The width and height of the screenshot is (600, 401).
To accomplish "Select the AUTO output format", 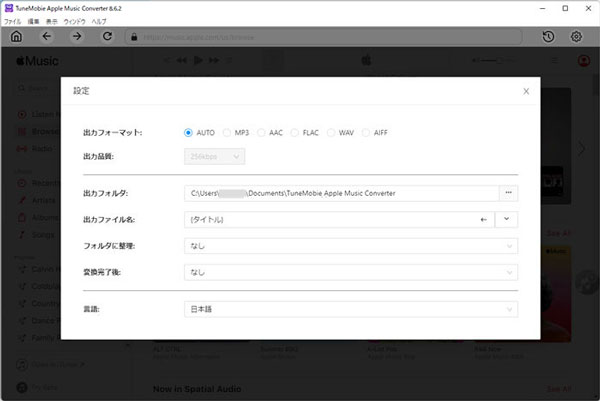I will tap(188, 133).
